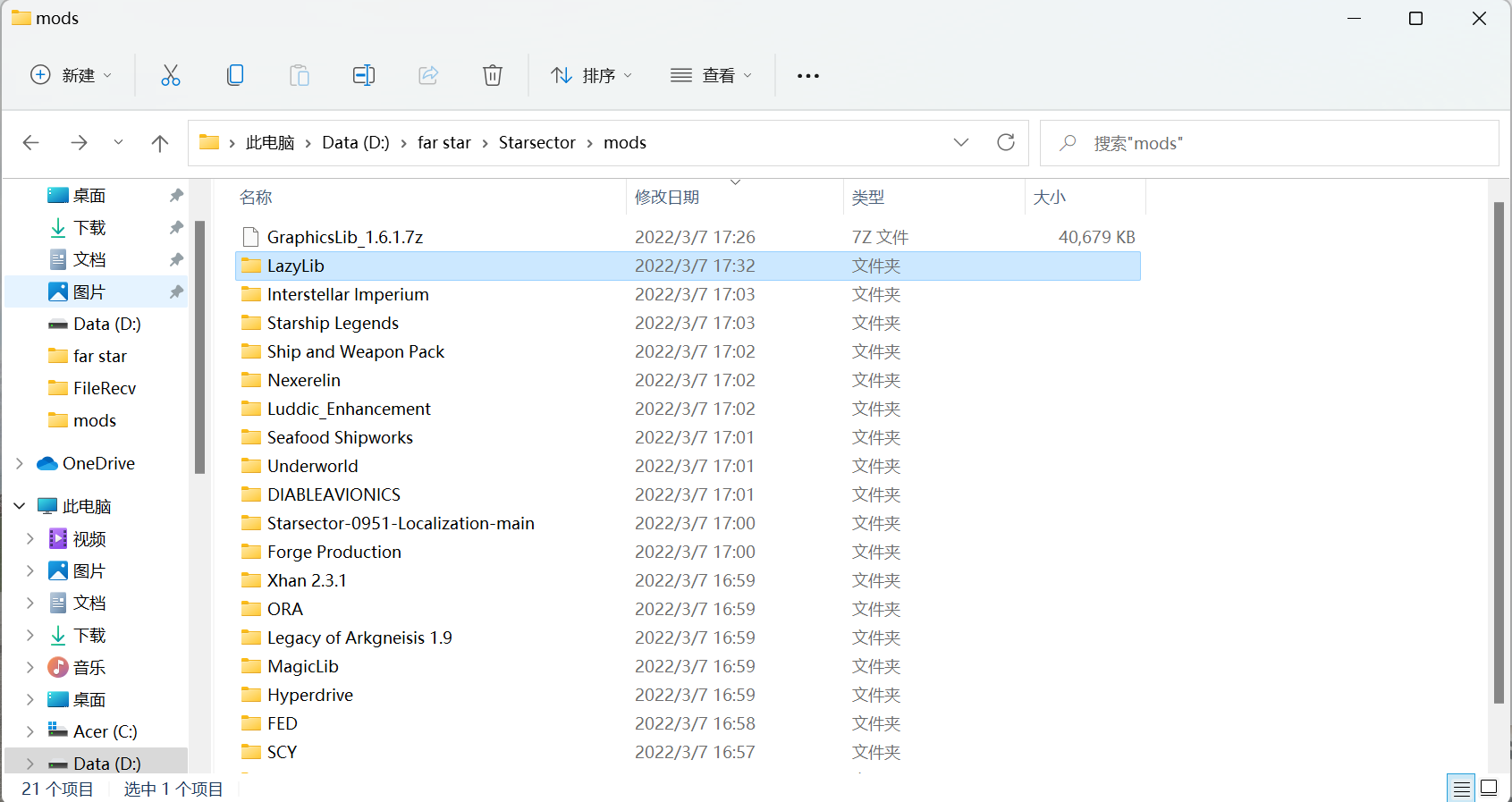Open the 排序 sort dropdown
This screenshot has height=802, width=1512.
[x=591, y=76]
